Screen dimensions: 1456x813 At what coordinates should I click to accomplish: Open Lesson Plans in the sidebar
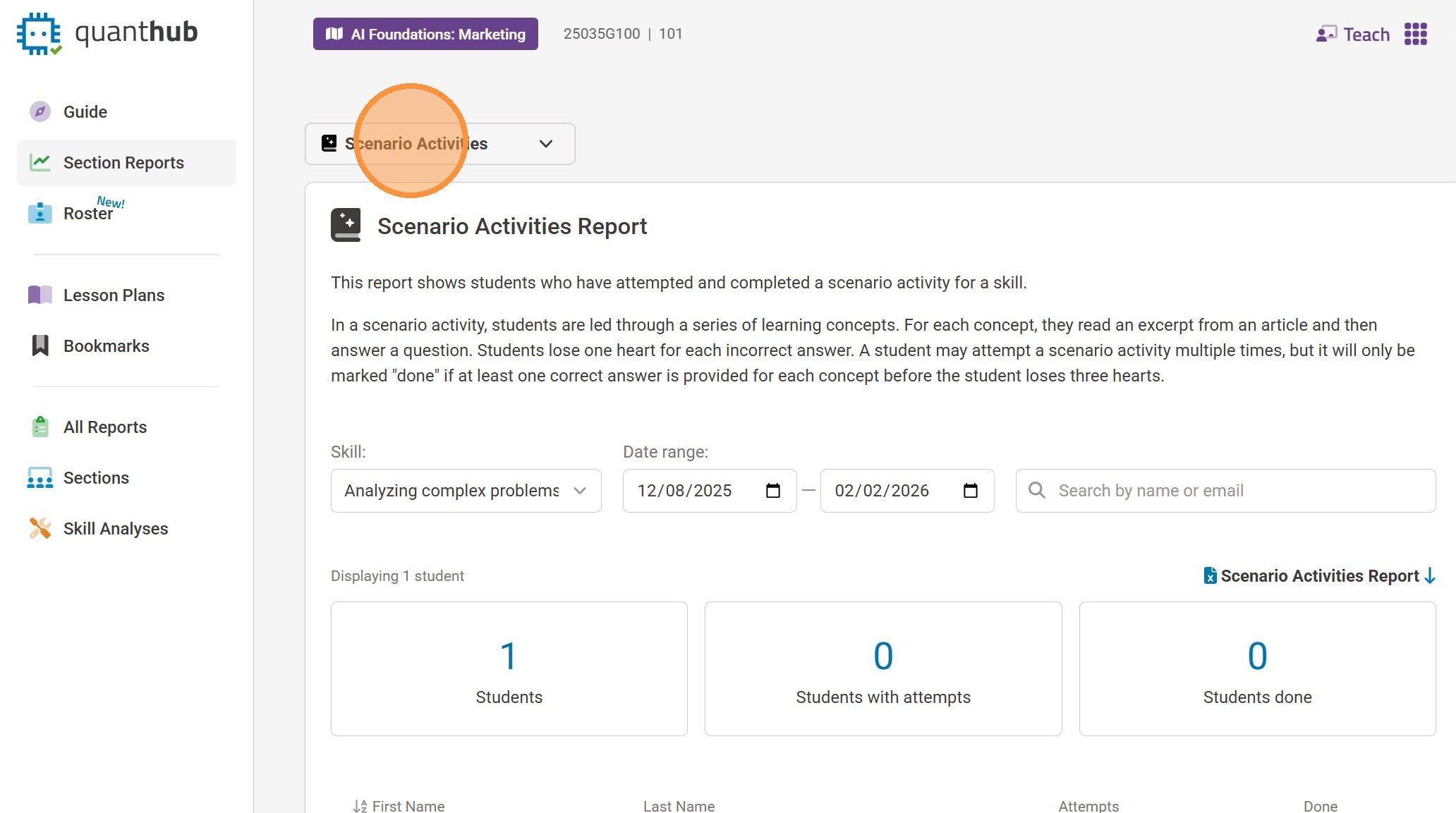tap(114, 295)
